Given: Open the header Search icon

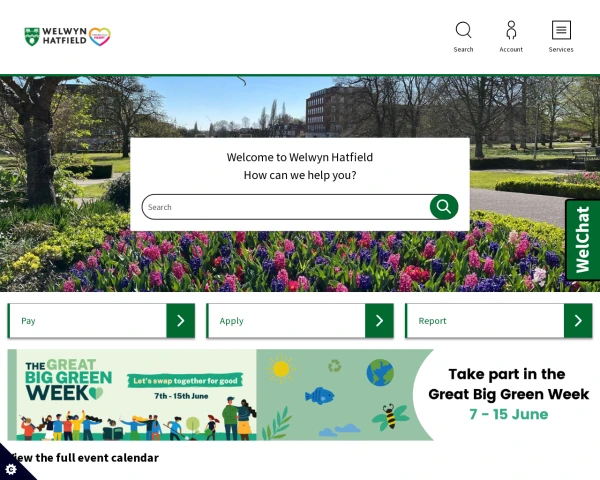Looking at the screenshot, I should 463,37.
